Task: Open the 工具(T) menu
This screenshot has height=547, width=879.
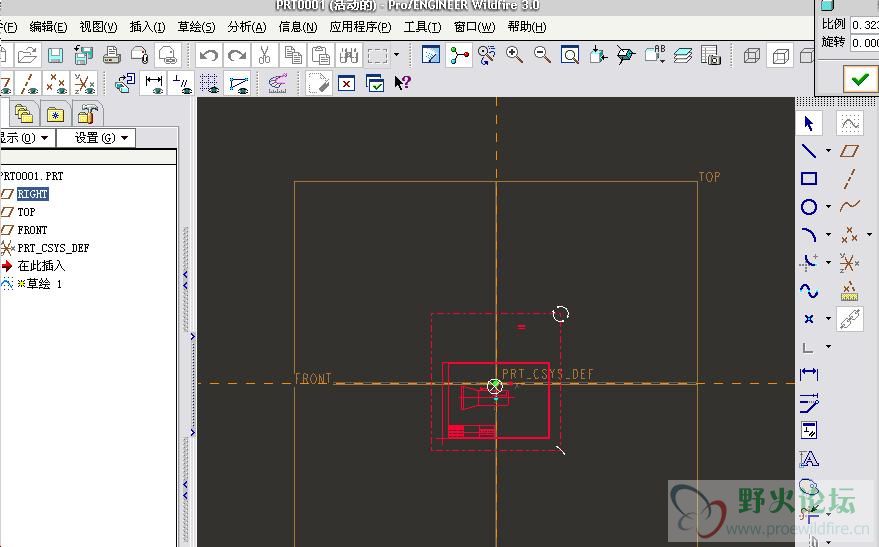Action: tap(423, 27)
